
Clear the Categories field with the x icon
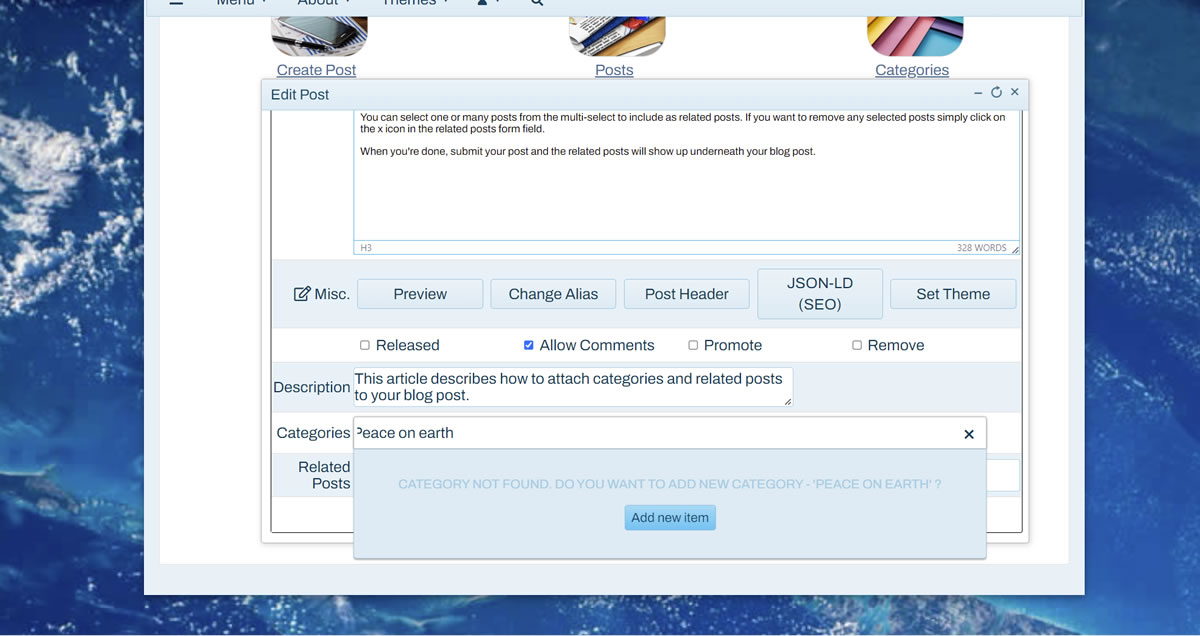coord(969,434)
